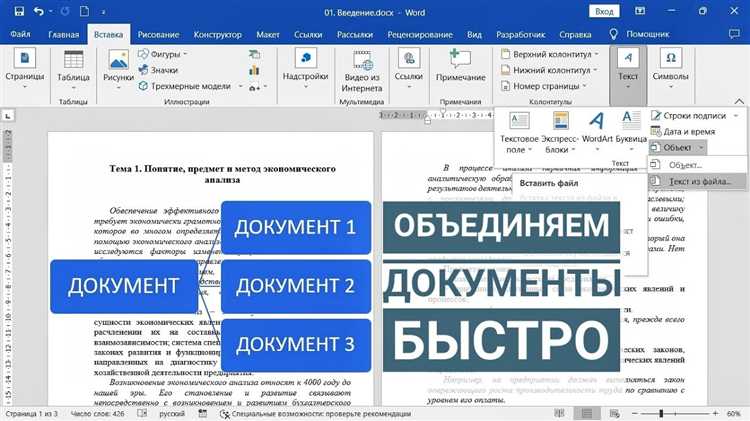Insert a chart with the bar chart icon
750x421 pixels.
click(x=254, y=71)
